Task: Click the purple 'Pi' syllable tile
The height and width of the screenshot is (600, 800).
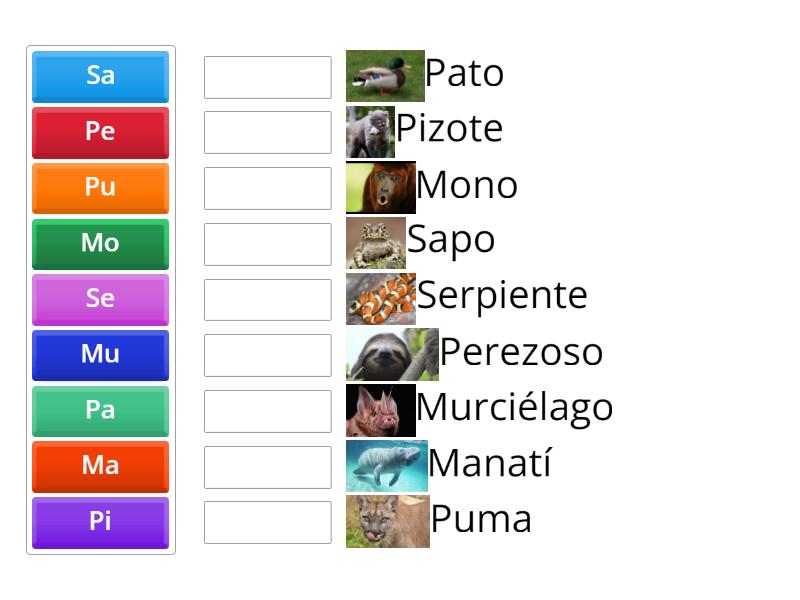Action: click(100, 521)
